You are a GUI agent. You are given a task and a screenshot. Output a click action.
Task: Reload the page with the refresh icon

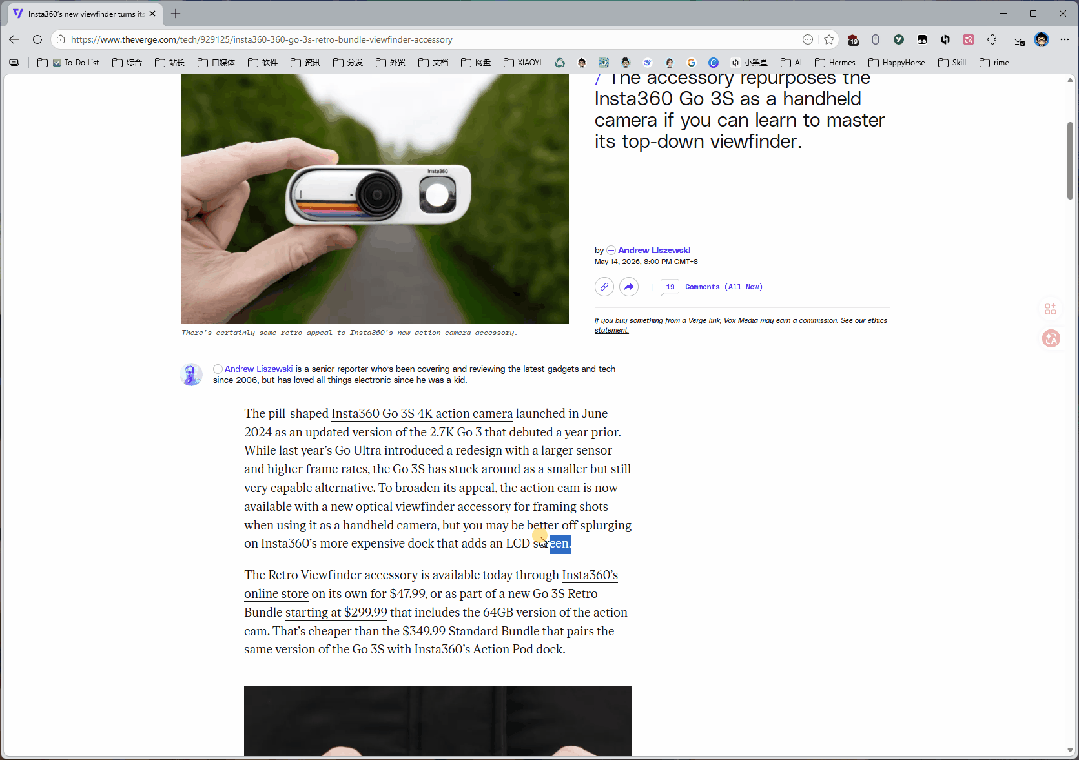click(x=38, y=40)
